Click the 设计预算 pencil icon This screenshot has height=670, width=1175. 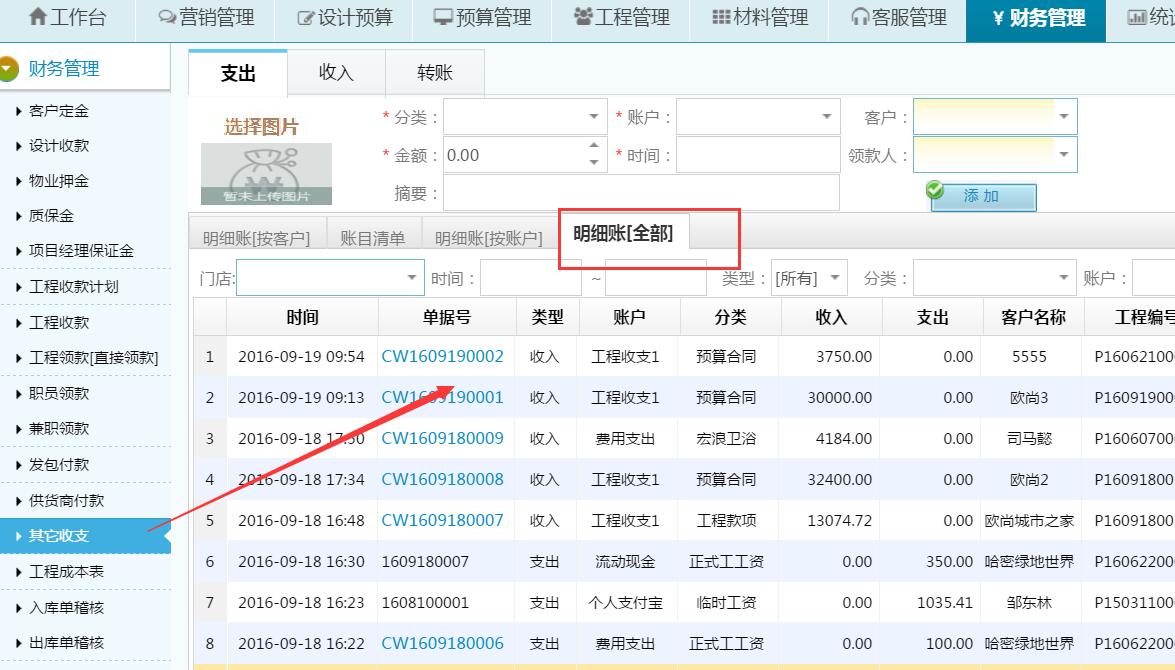[x=303, y=17]
